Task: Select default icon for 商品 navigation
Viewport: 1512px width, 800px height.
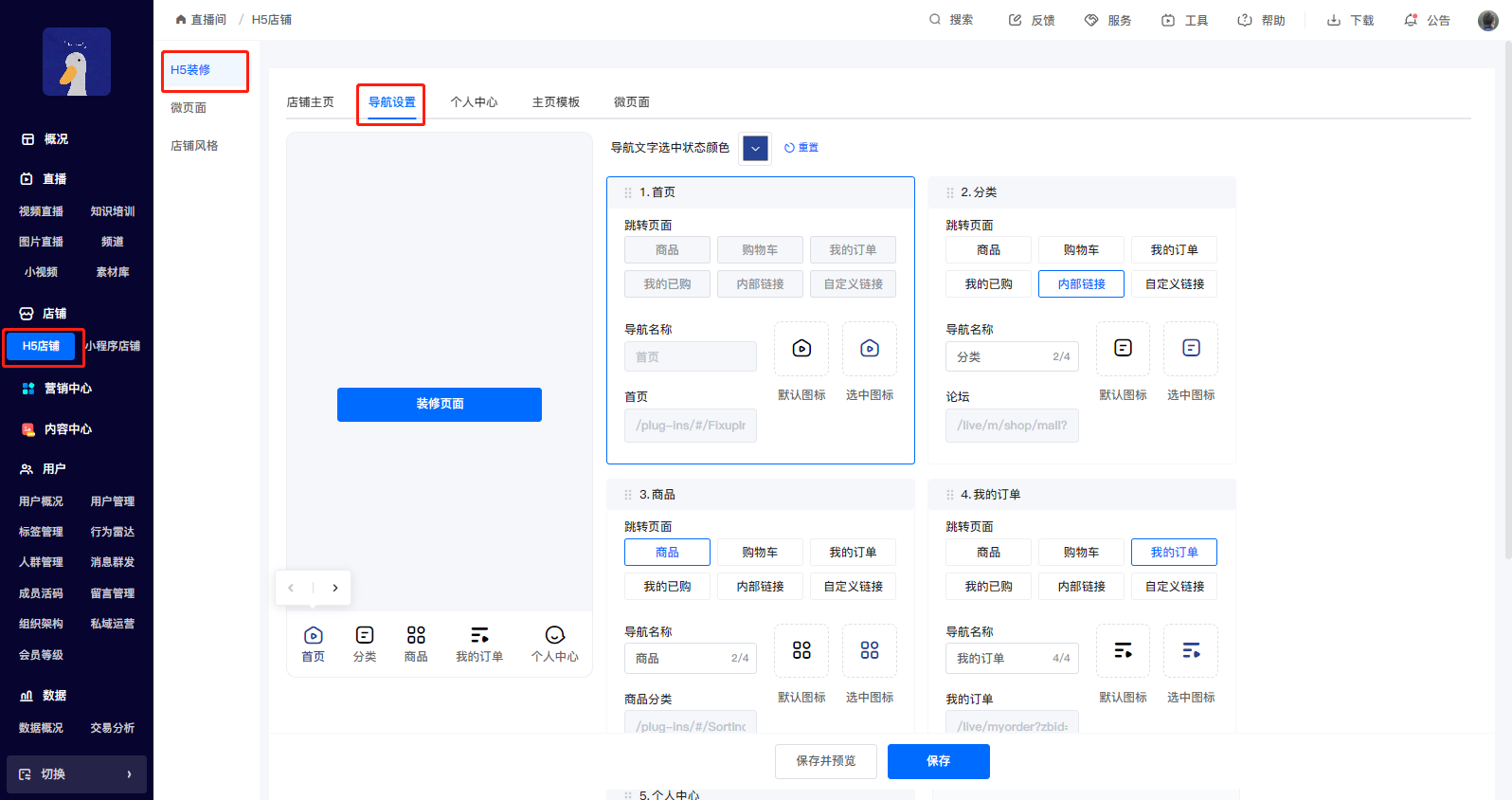Action: point(801,650)
